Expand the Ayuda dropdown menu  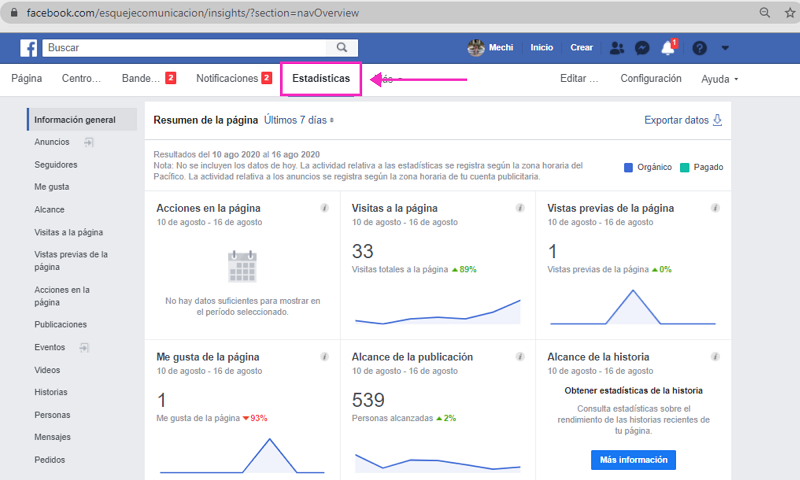coord(719,79)
